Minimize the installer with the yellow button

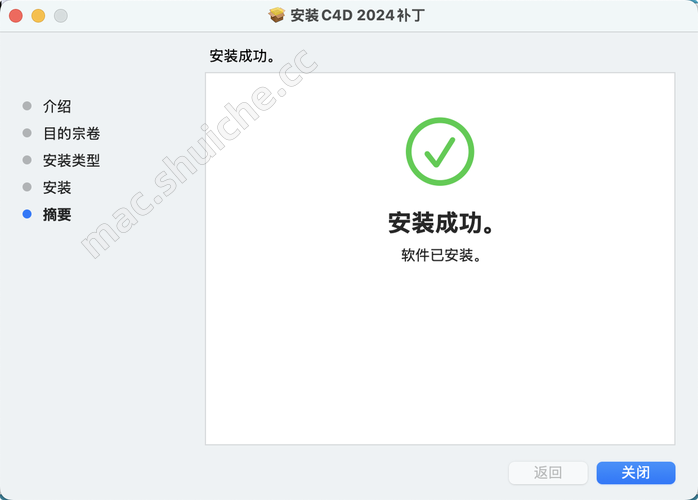tap(38, 16)
